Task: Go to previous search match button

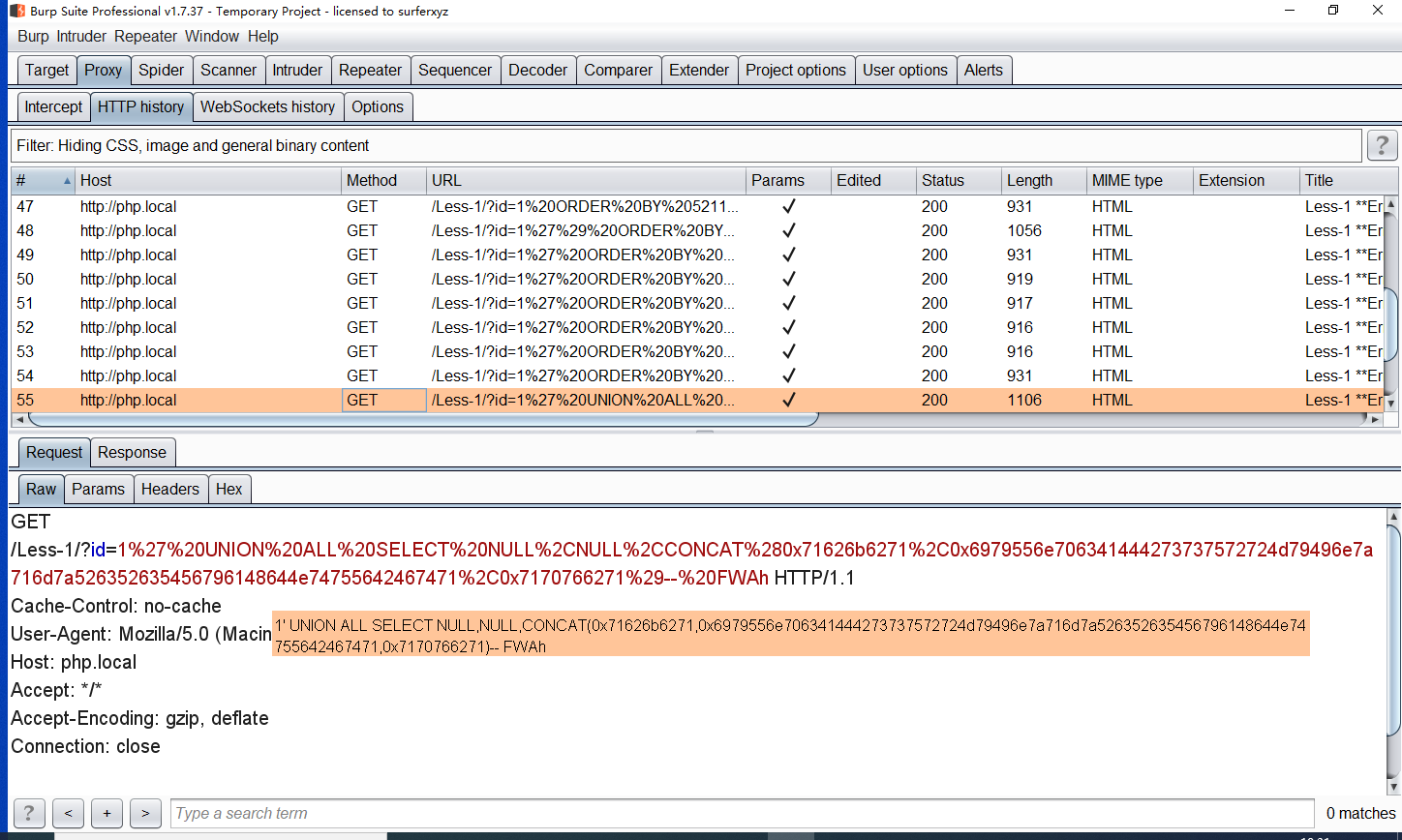Action: pos(68,813)
